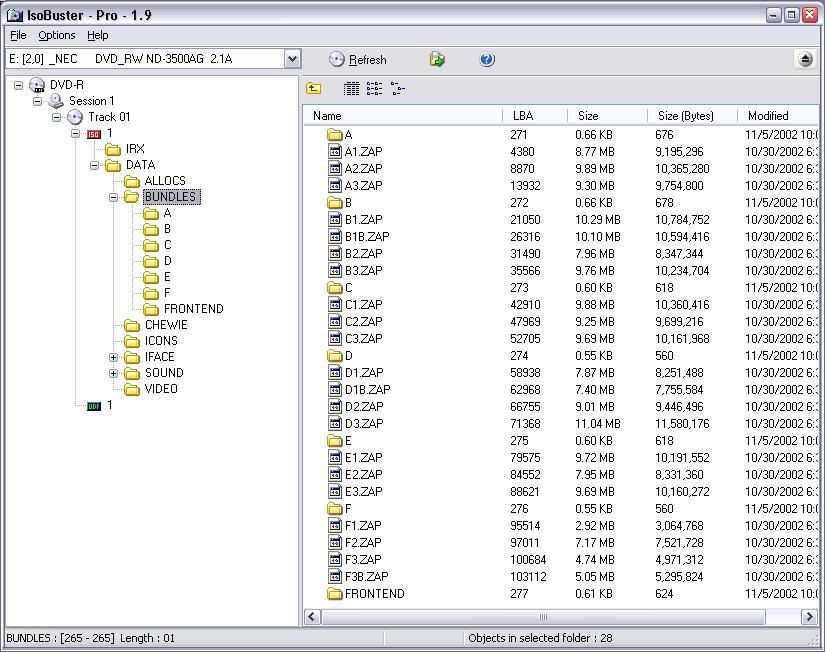Open the File menu

[18, 35]
